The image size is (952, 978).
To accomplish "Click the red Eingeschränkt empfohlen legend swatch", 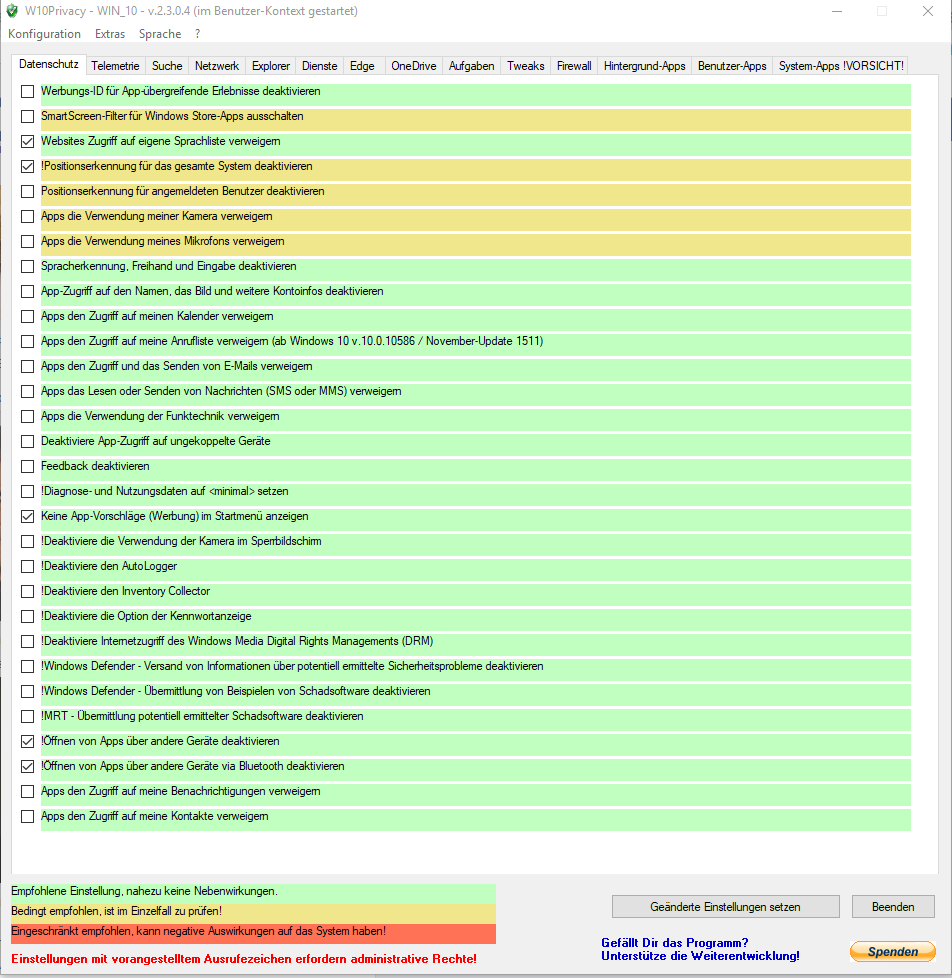I will click(x=253, y=932).
